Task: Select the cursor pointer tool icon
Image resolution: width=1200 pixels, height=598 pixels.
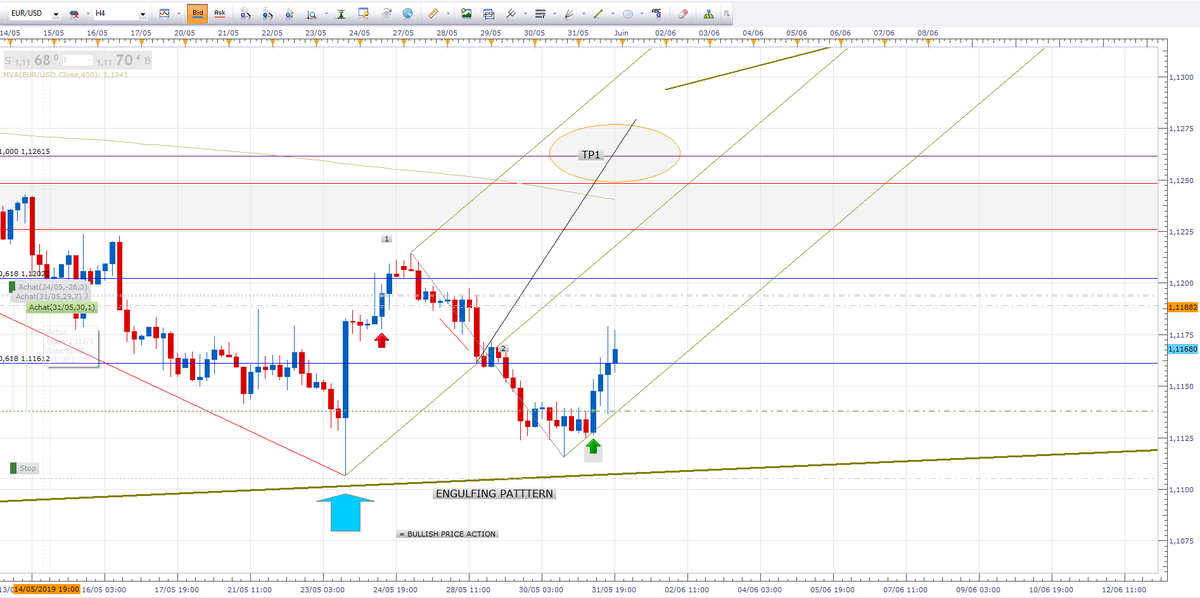Action: point(289,14)
